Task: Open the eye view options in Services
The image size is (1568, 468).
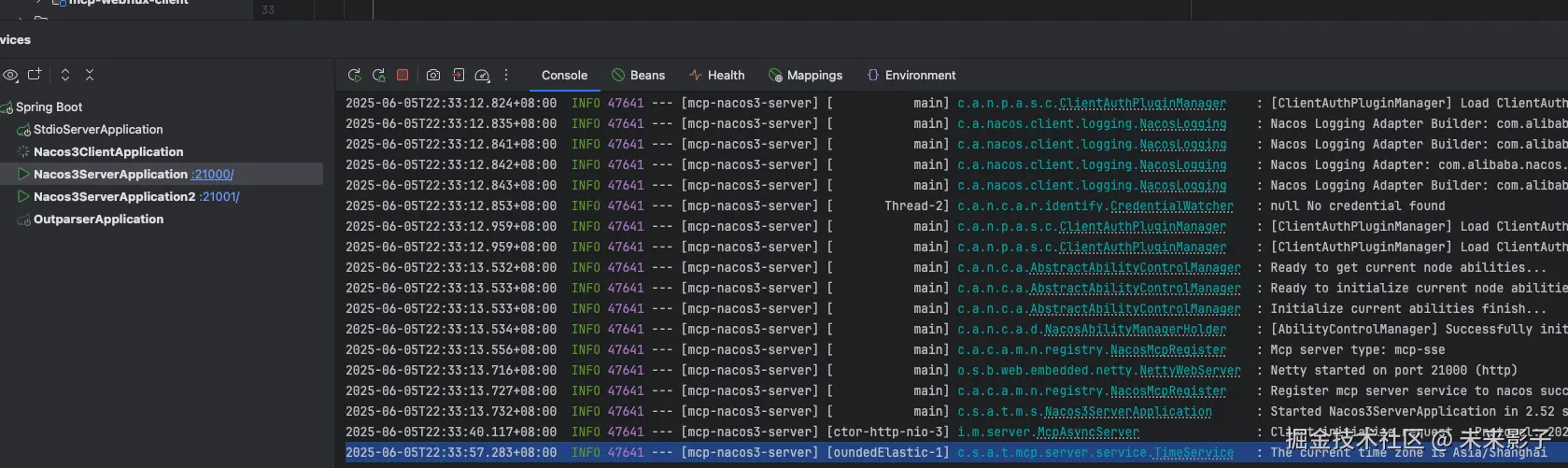Action: [x=10, y=75]
